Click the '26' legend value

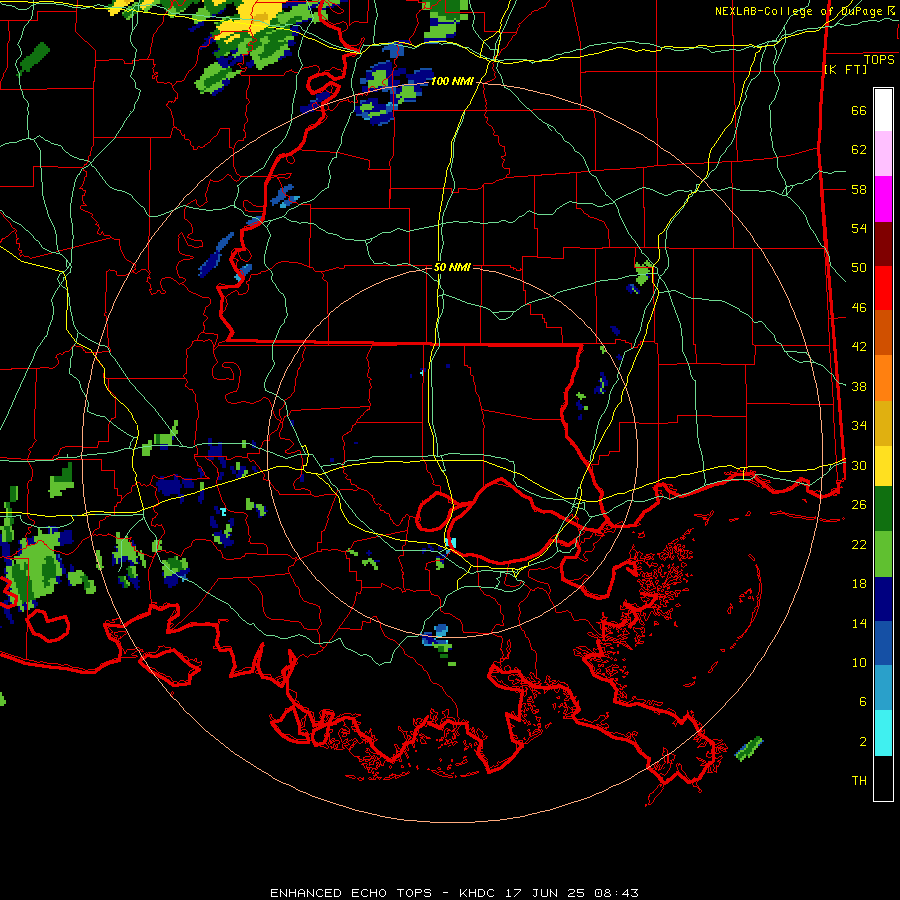point(859,505)
